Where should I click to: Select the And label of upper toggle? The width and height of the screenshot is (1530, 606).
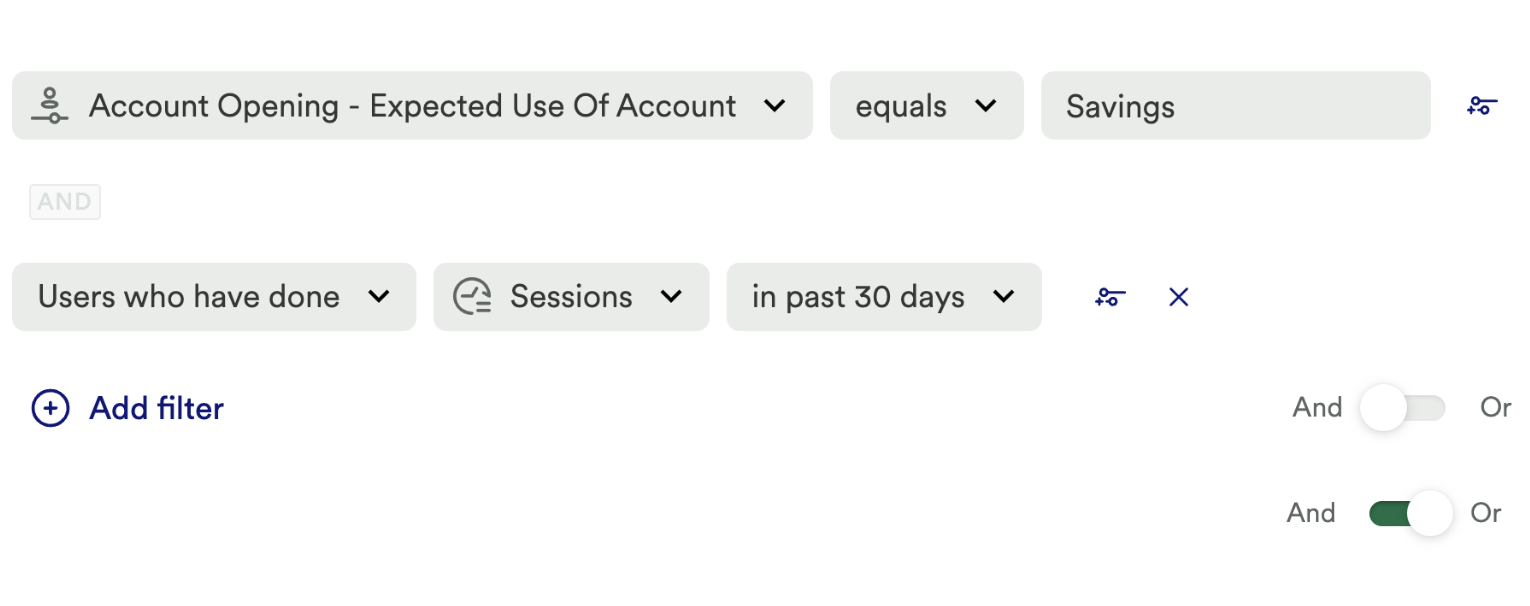(1317, 408)
